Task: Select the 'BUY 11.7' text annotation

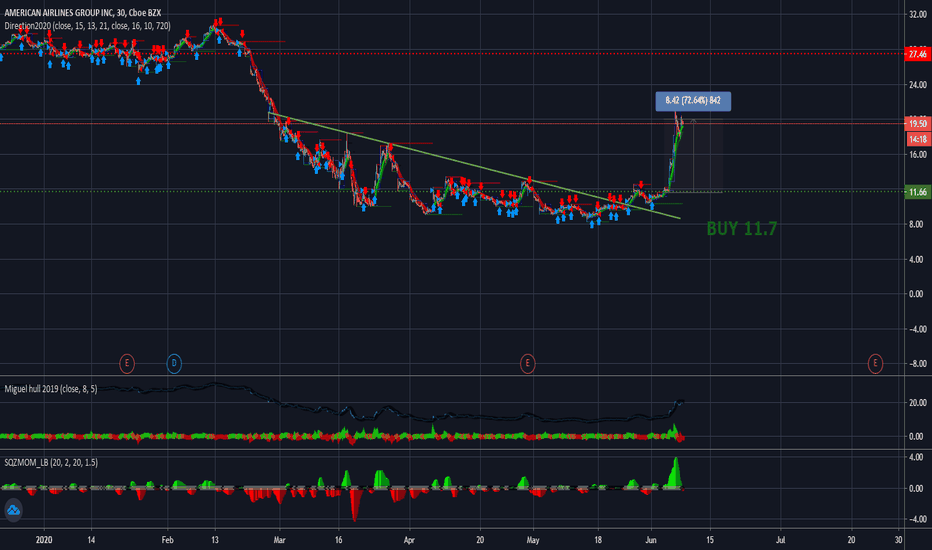Action: point(742,228)
